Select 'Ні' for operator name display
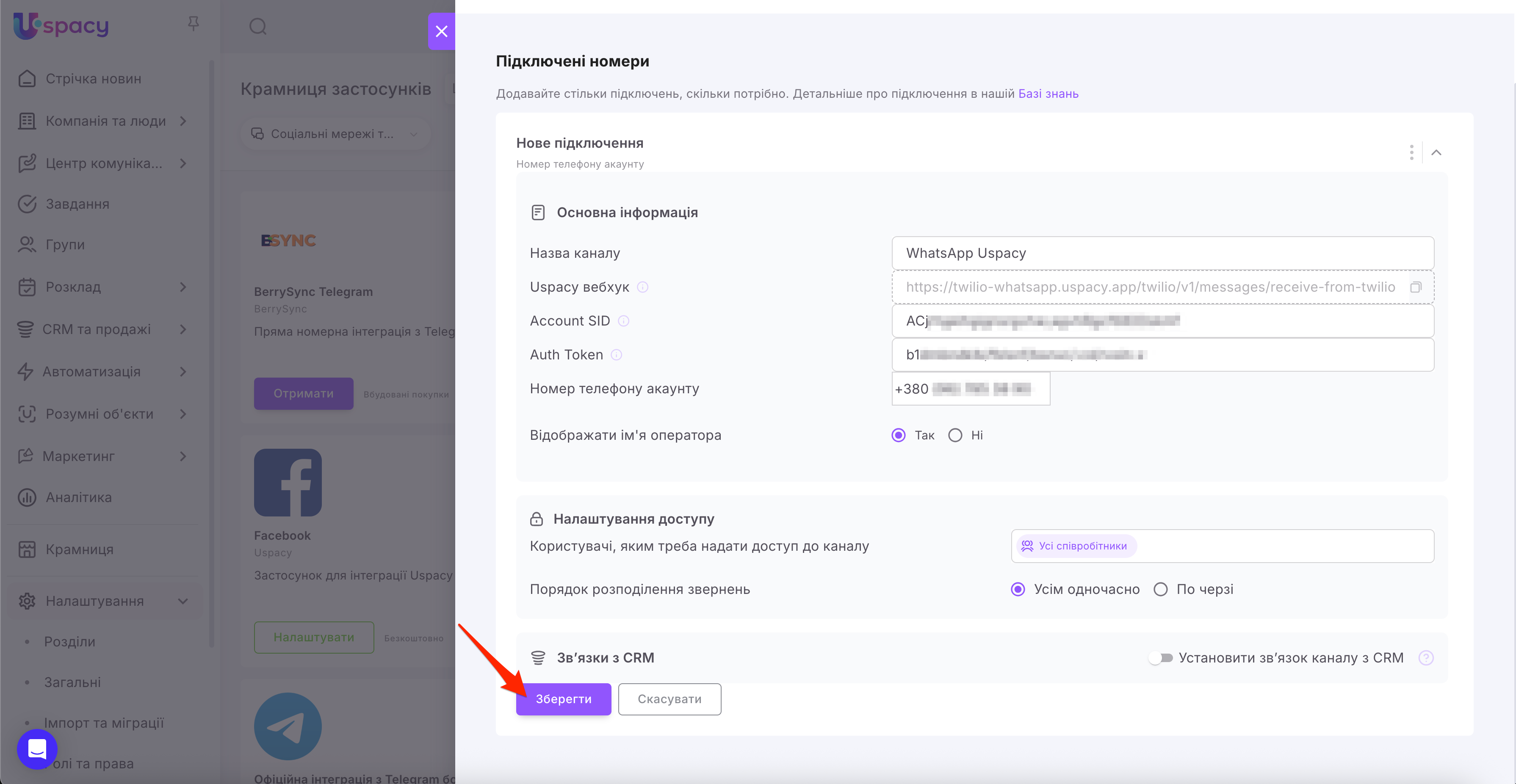 point(955,435)
